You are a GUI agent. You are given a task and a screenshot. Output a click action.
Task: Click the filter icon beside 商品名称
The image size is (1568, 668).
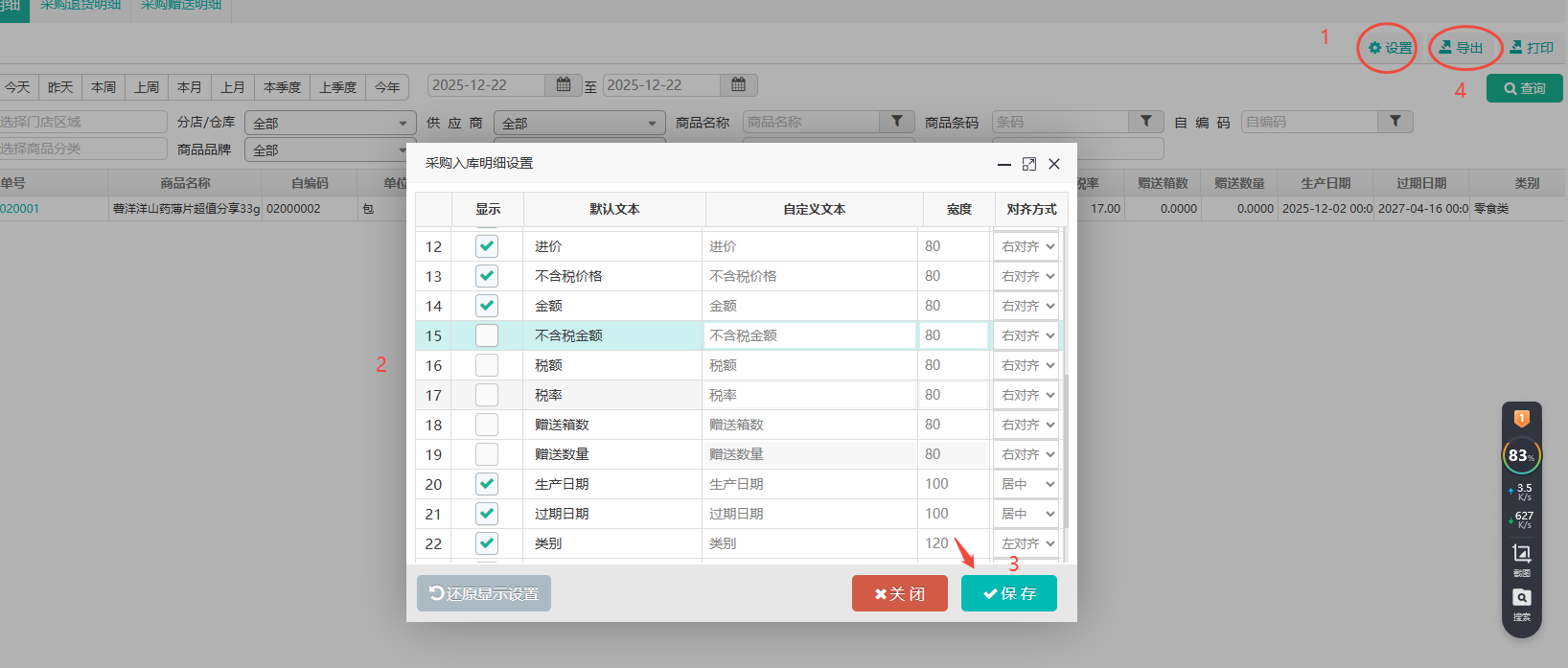897,122
